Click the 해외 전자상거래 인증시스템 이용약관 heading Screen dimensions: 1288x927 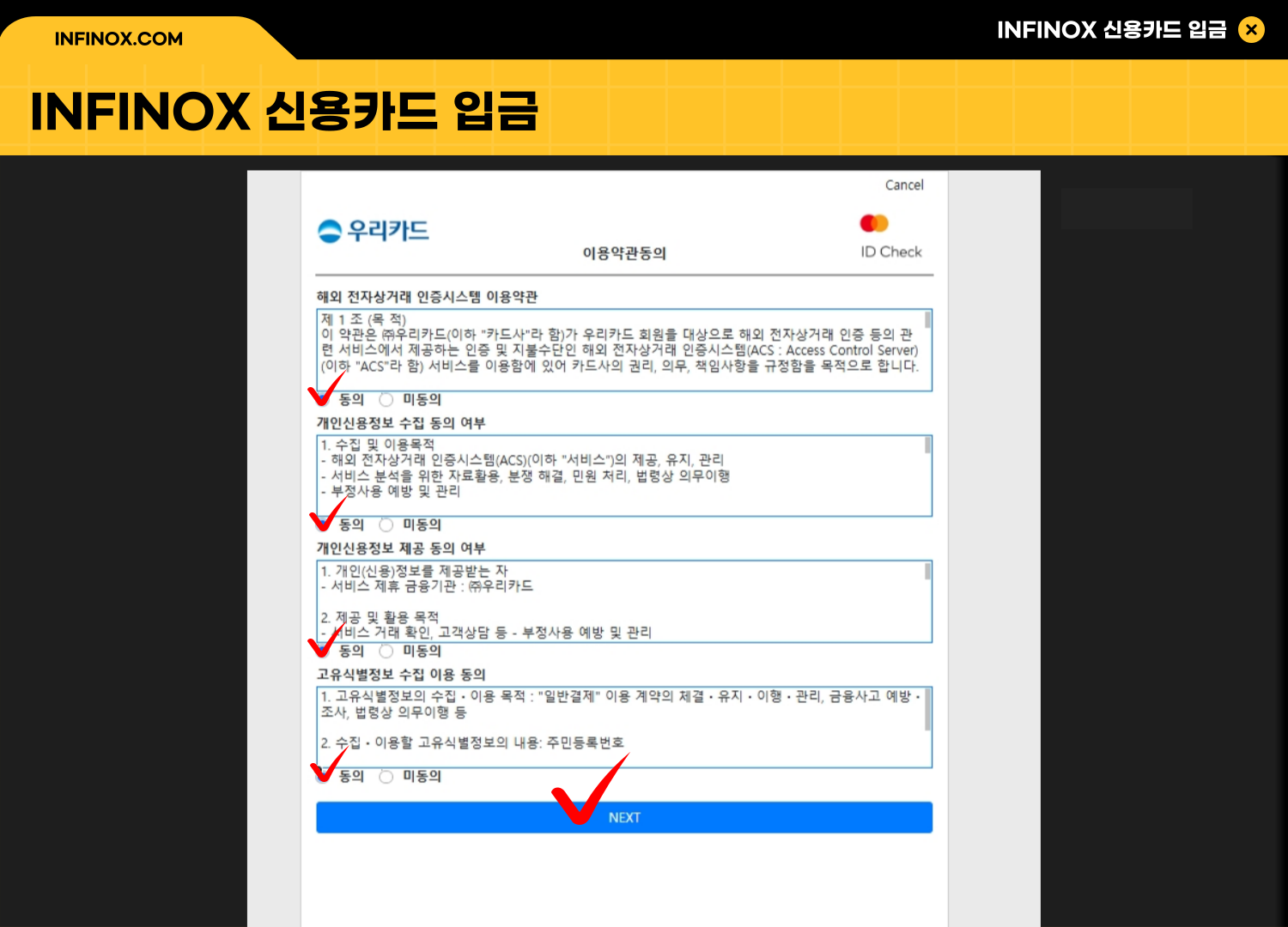(427, 297)
